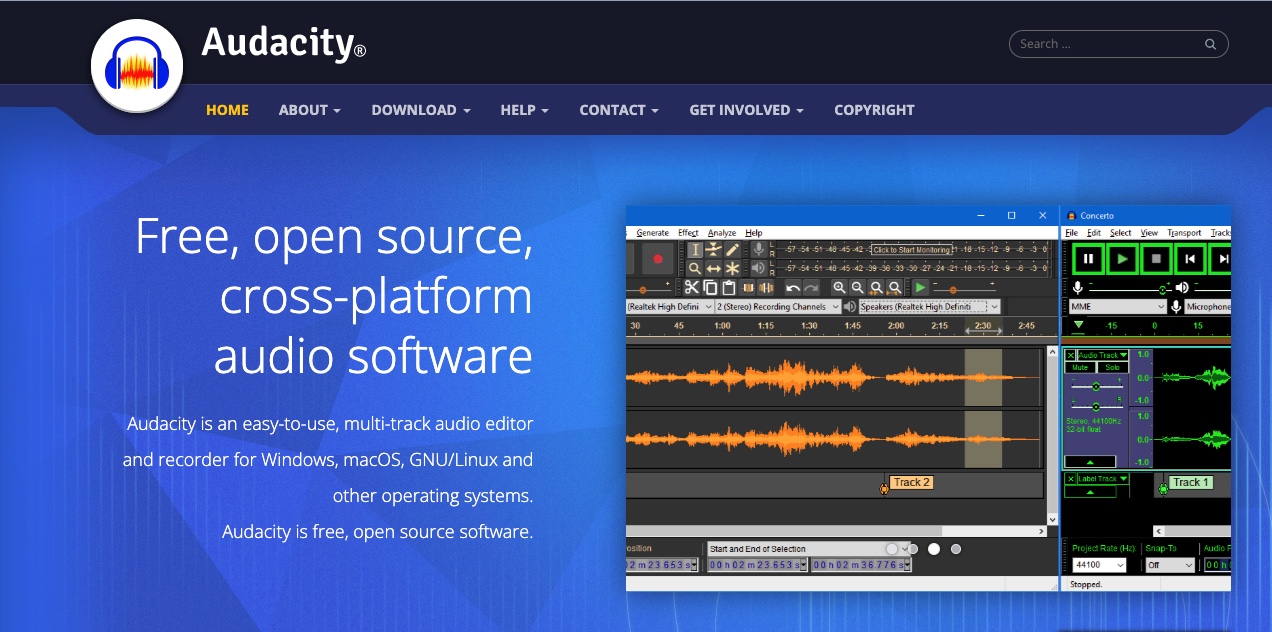
Task: Open the Recording Channels dropdown
Action: pyautogui.click(x=778, y=307)
